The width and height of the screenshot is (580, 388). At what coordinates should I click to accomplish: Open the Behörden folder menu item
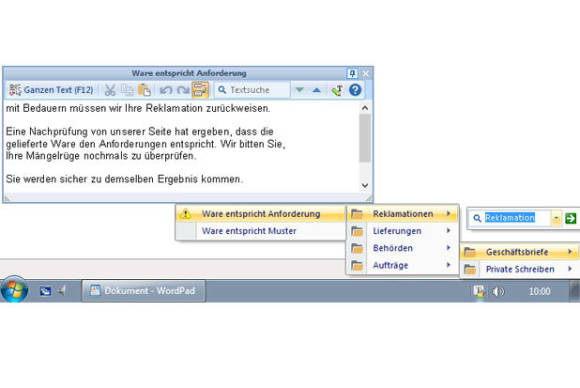[403, 248]
